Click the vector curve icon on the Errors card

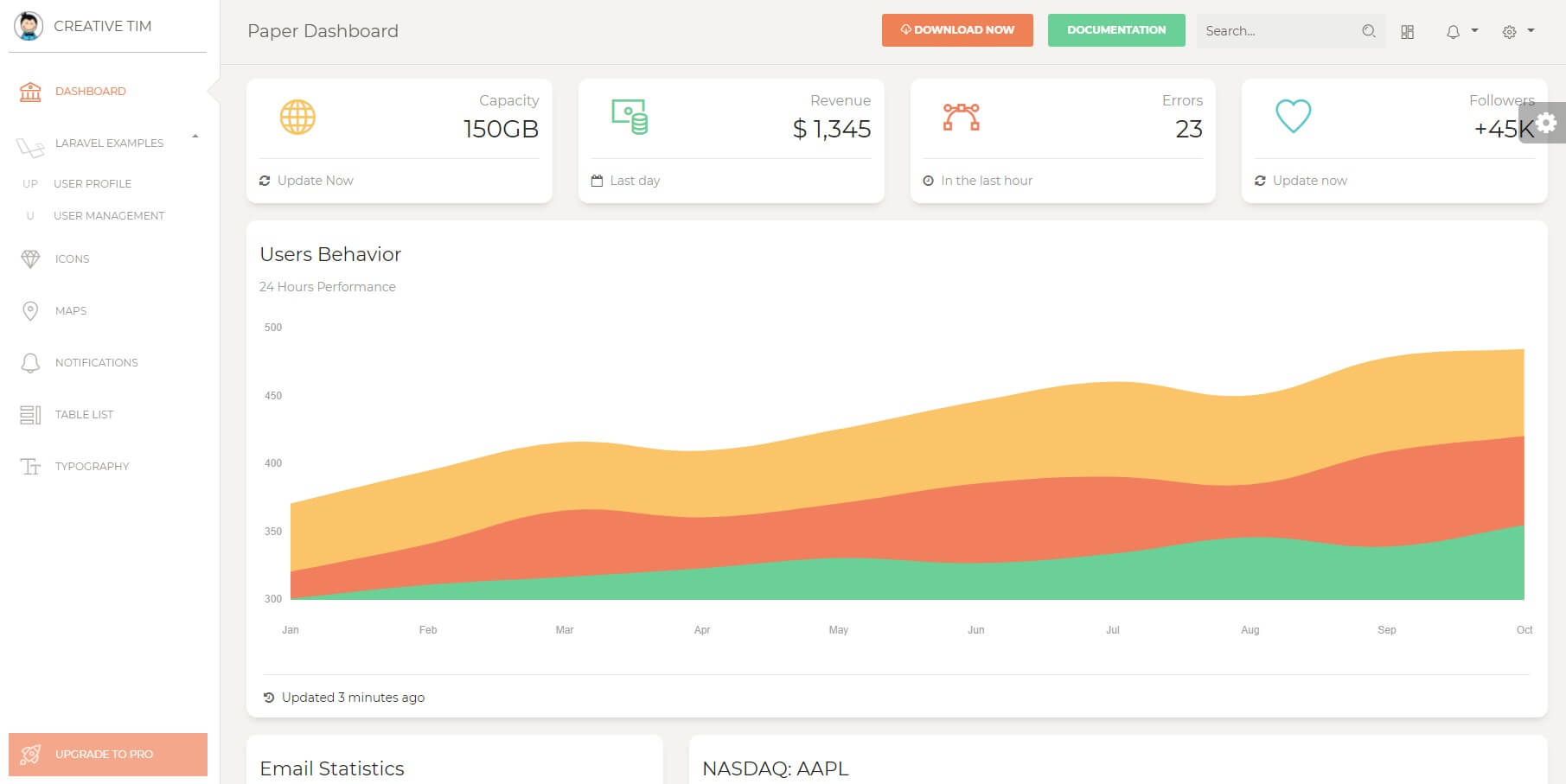coord(962,116)
